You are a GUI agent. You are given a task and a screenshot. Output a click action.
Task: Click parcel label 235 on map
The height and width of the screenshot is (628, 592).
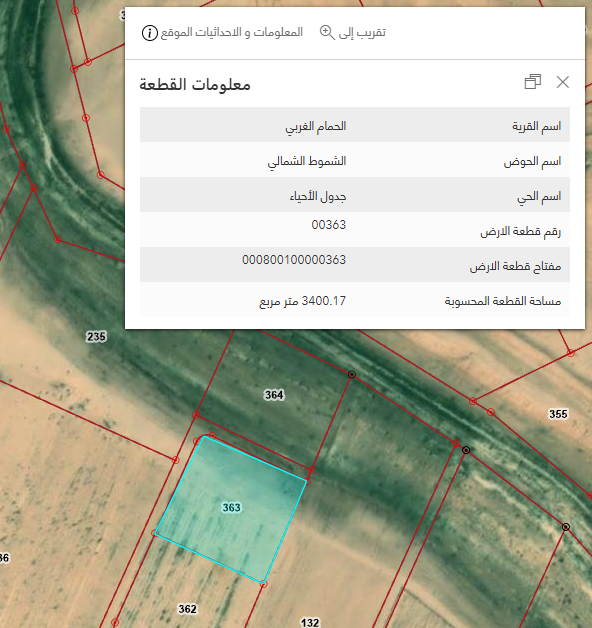point(96,336)
